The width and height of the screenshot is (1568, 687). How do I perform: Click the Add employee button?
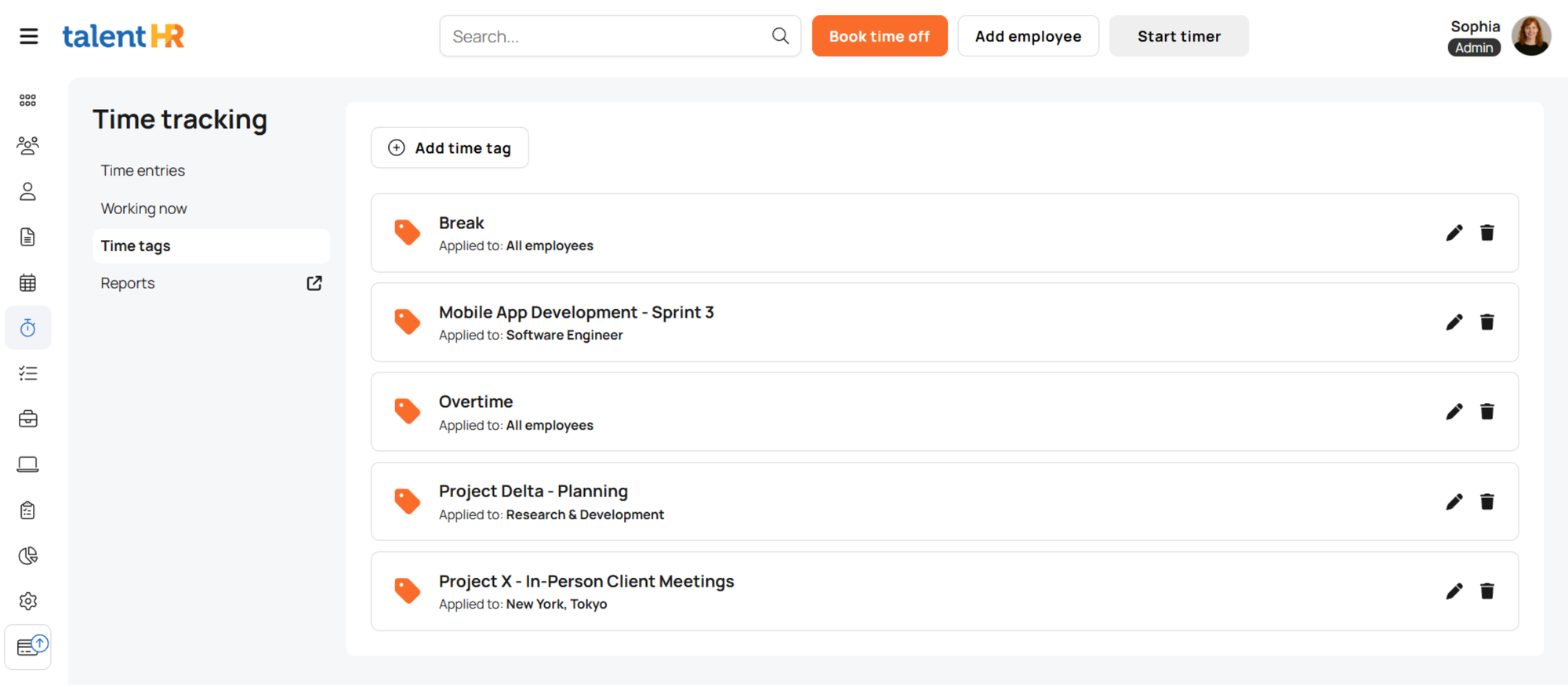1028,36
